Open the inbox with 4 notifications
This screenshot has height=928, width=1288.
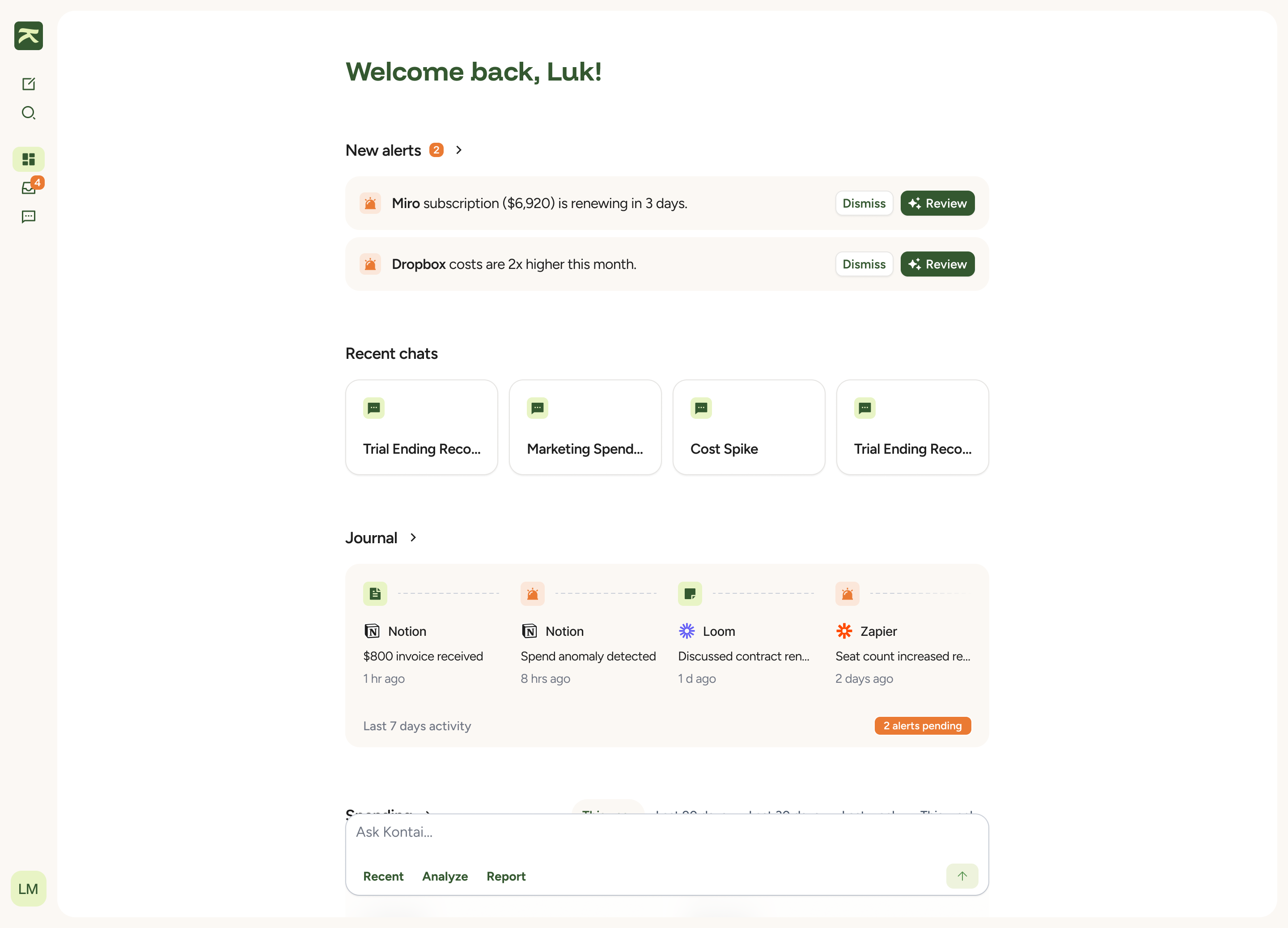point(28,188)
